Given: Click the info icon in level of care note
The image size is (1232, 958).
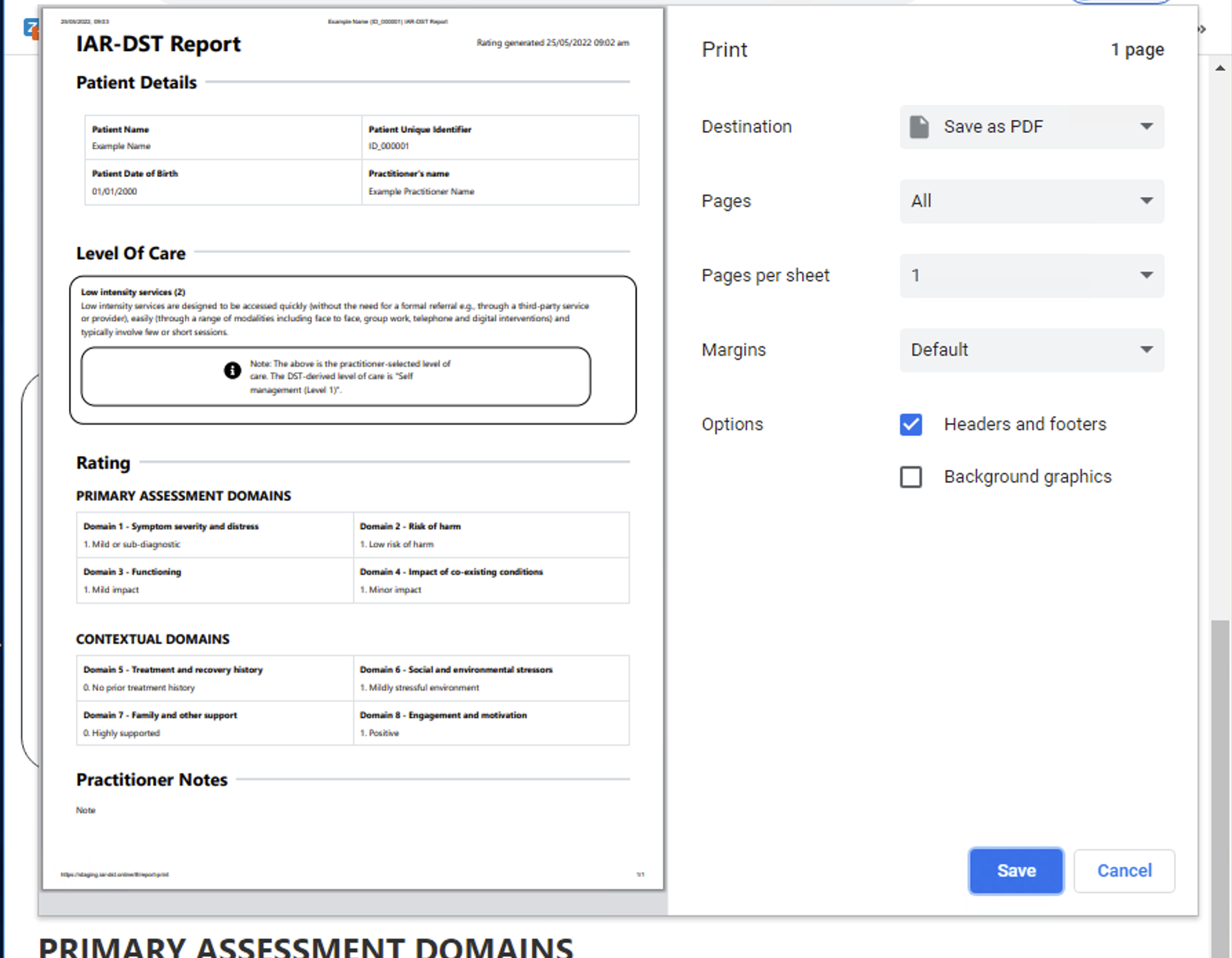Looking at the screenshot, I should 232,370.
